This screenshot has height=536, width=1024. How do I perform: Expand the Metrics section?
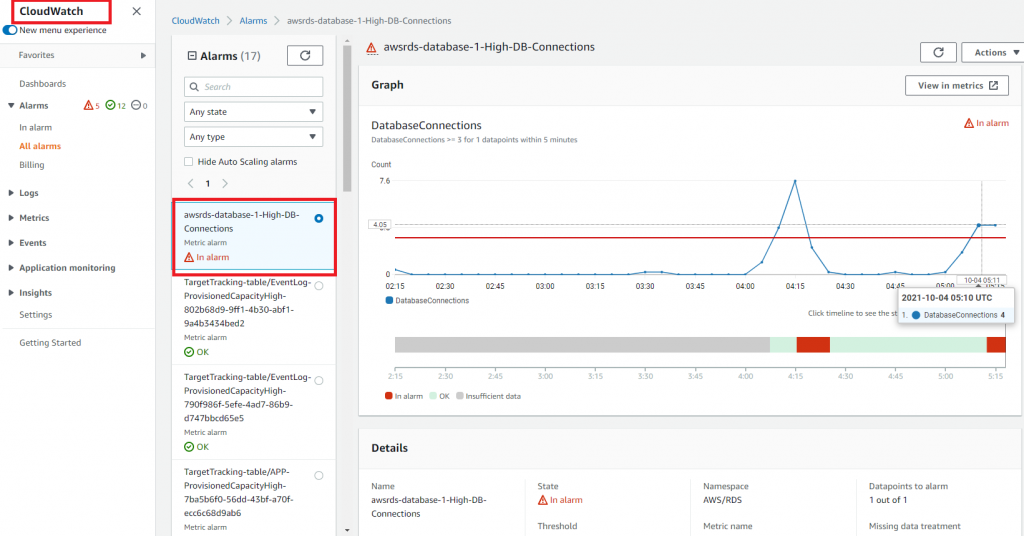coord(11,217)
